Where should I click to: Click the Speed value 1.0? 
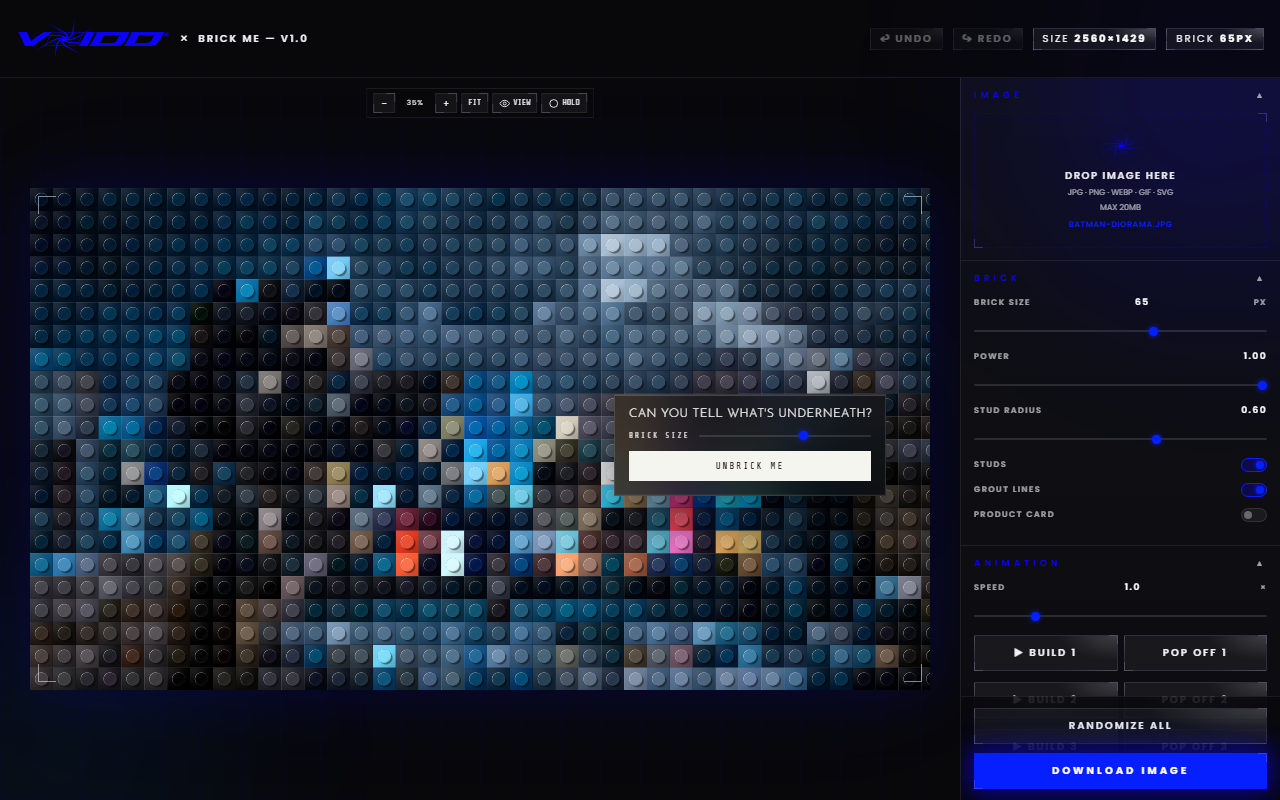1132,587
